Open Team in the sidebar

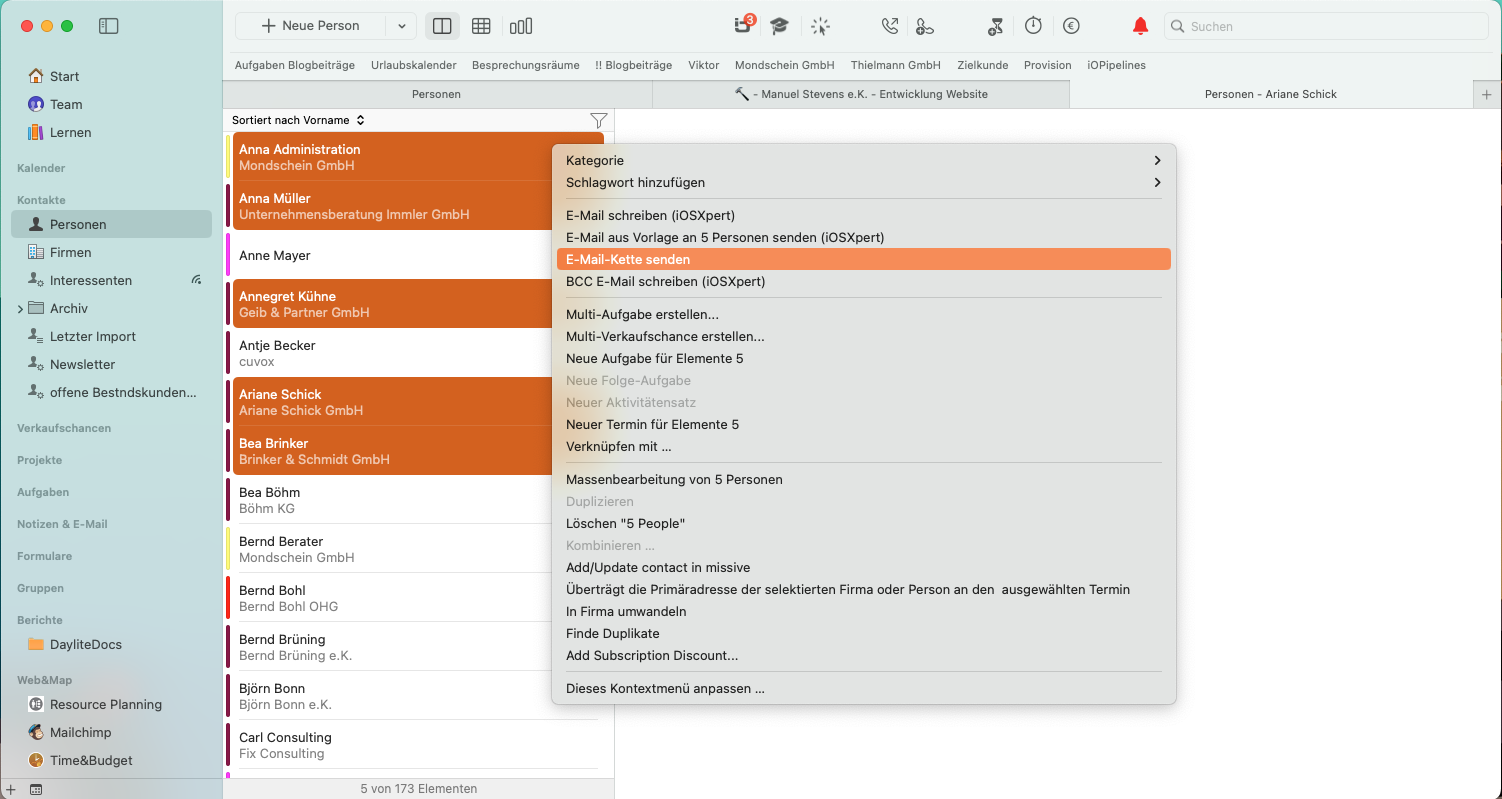point(66,104)
